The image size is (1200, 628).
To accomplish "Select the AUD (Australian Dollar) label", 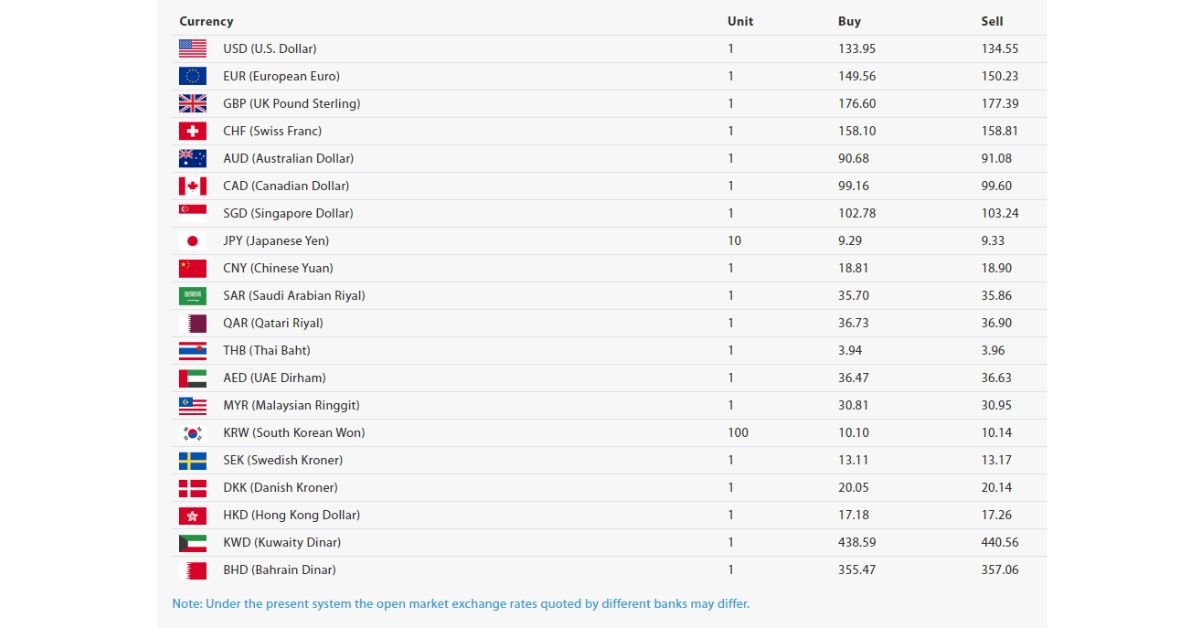I will [288, 158].
